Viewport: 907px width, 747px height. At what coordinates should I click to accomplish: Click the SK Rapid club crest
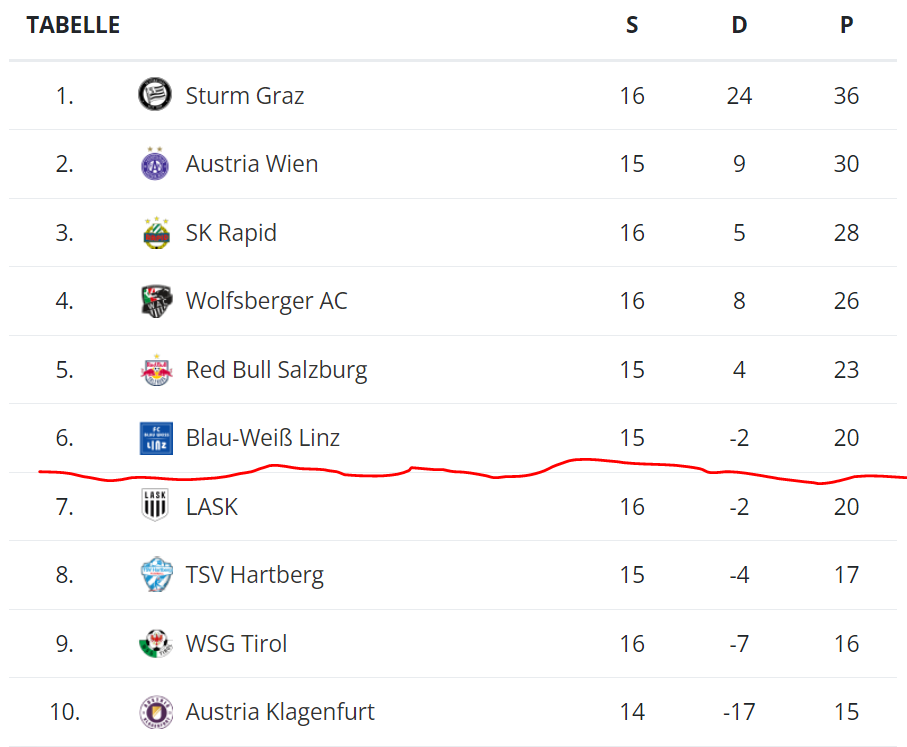coord(155,233)
